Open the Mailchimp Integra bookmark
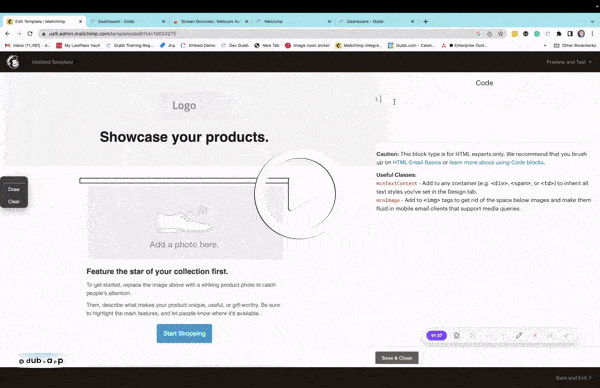 pos(359,45)
